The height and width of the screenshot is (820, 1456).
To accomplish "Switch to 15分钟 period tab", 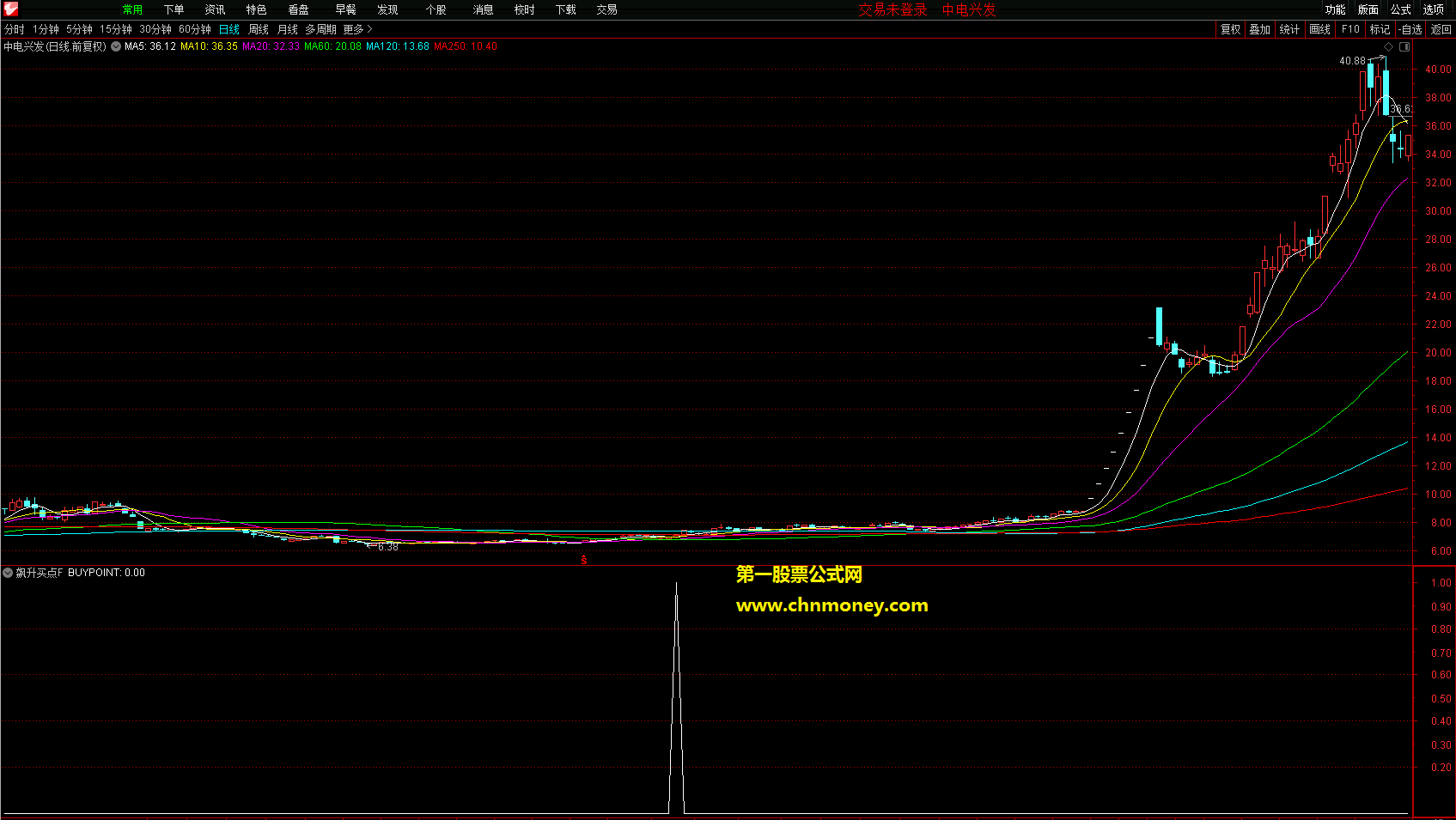I will tap(116, 29).
